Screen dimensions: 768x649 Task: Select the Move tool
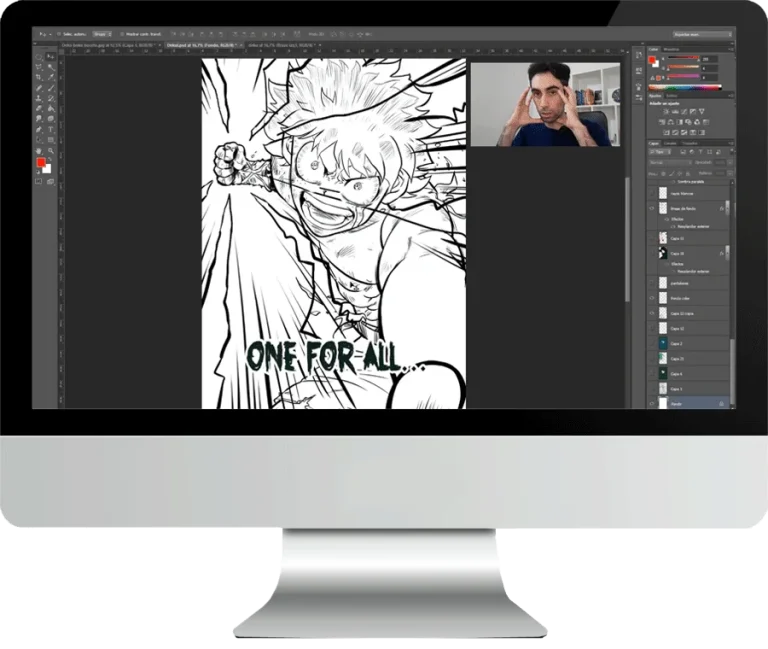[x=50, y=56]
